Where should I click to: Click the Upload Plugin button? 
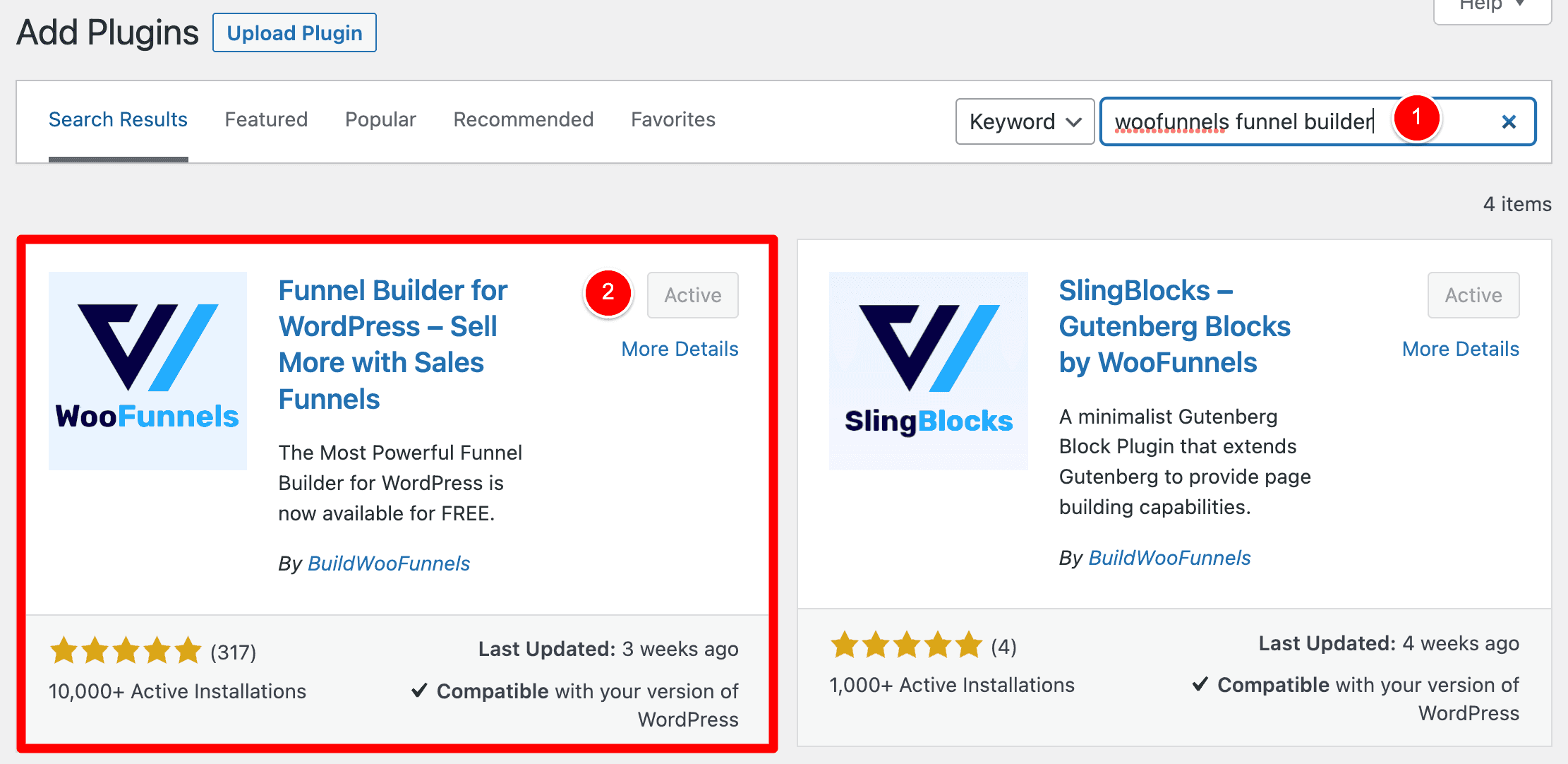(x=294, y=33)
